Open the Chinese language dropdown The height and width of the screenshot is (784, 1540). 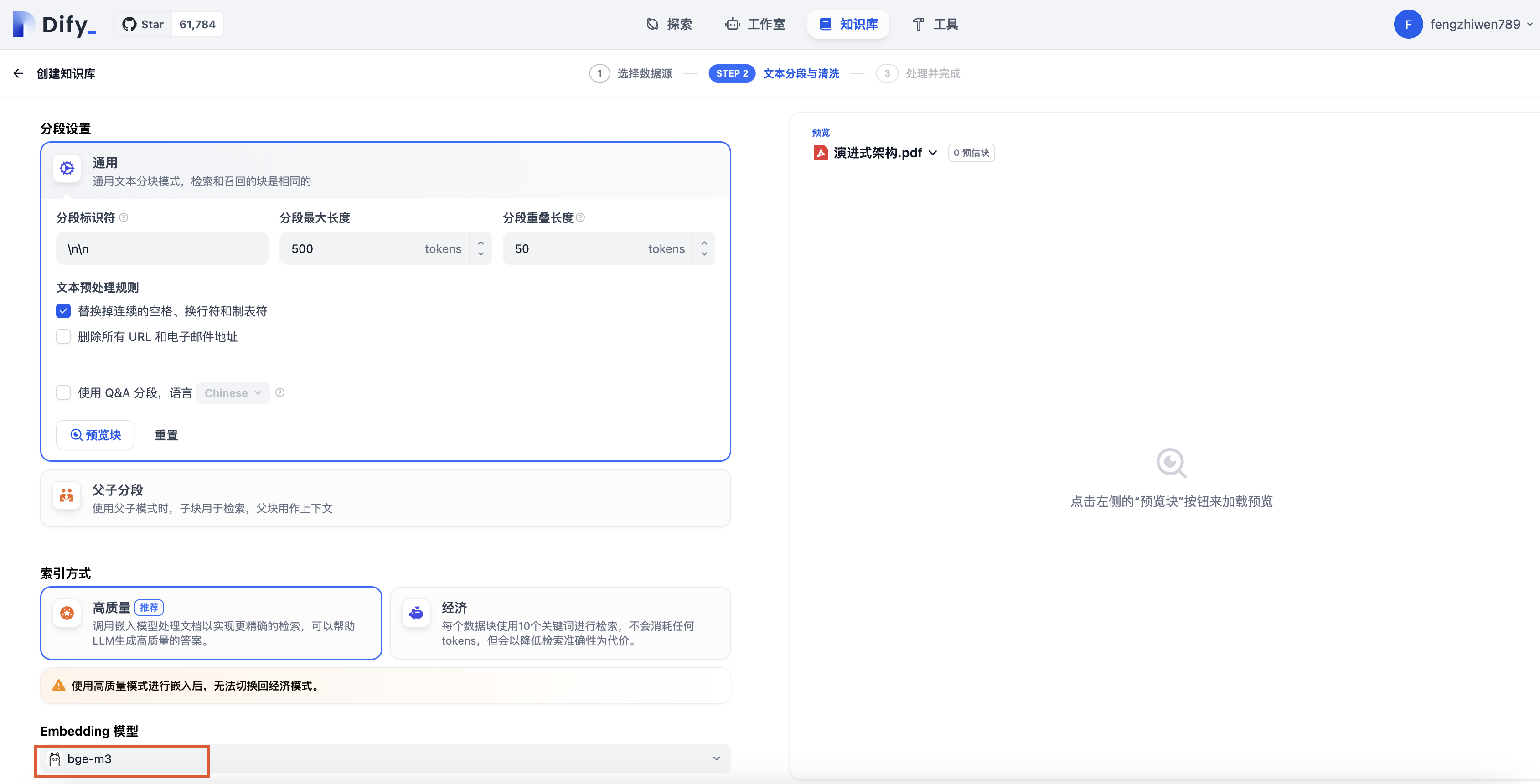(x=233, y=392)
